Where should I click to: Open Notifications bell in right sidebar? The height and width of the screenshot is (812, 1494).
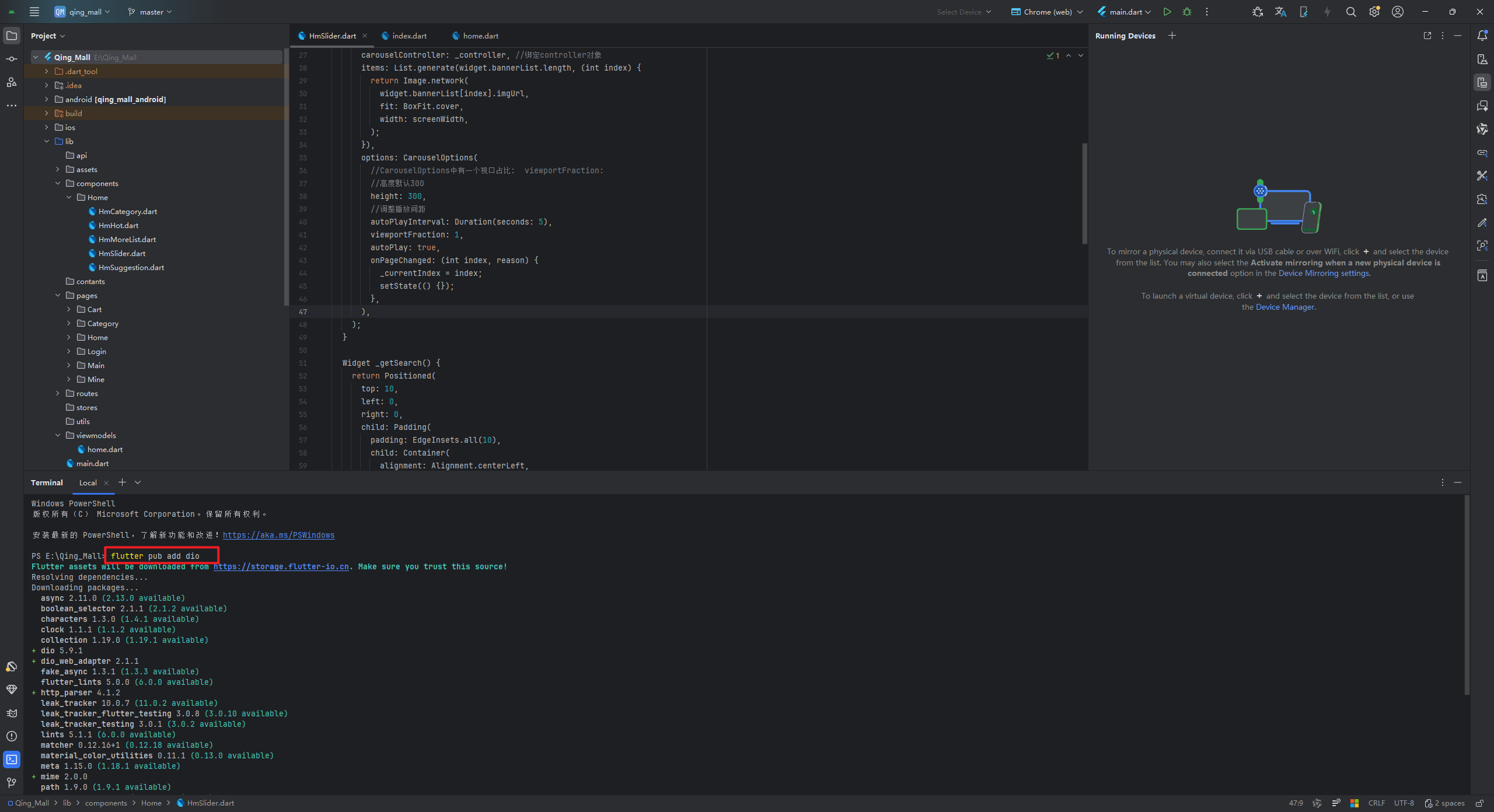point(1482,36)
